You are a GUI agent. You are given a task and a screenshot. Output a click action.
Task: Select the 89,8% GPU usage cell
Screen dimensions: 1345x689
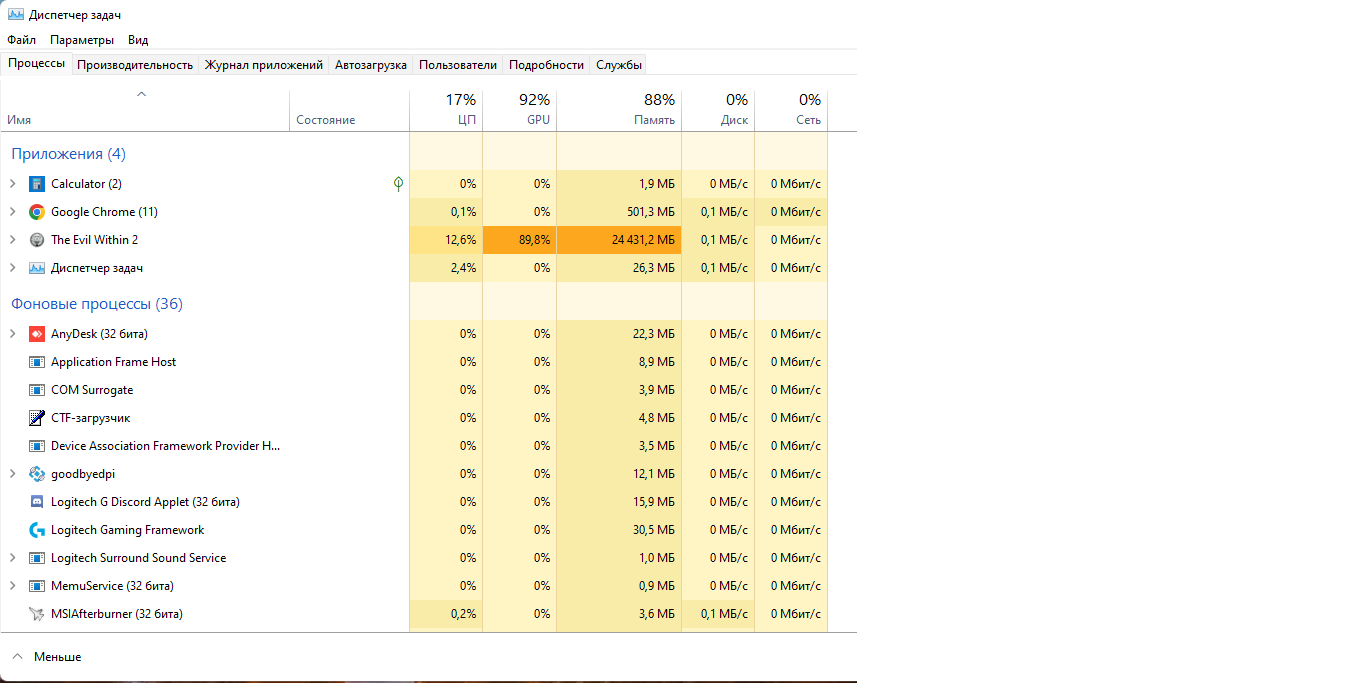(519, 240)
